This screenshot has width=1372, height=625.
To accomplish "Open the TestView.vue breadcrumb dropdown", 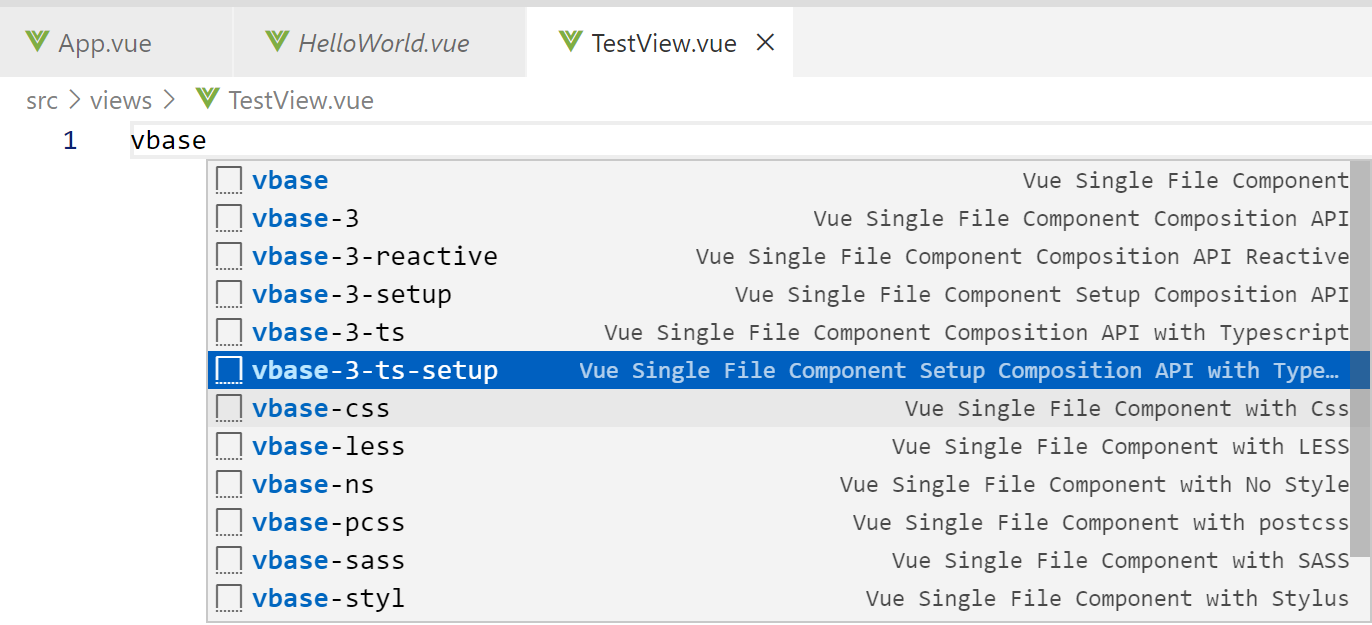I will tap(300, 101).
